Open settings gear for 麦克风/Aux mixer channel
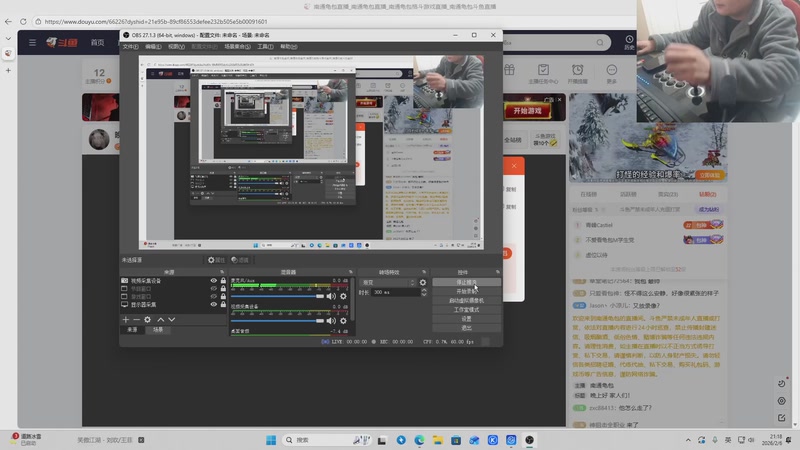 click(343, 296)
